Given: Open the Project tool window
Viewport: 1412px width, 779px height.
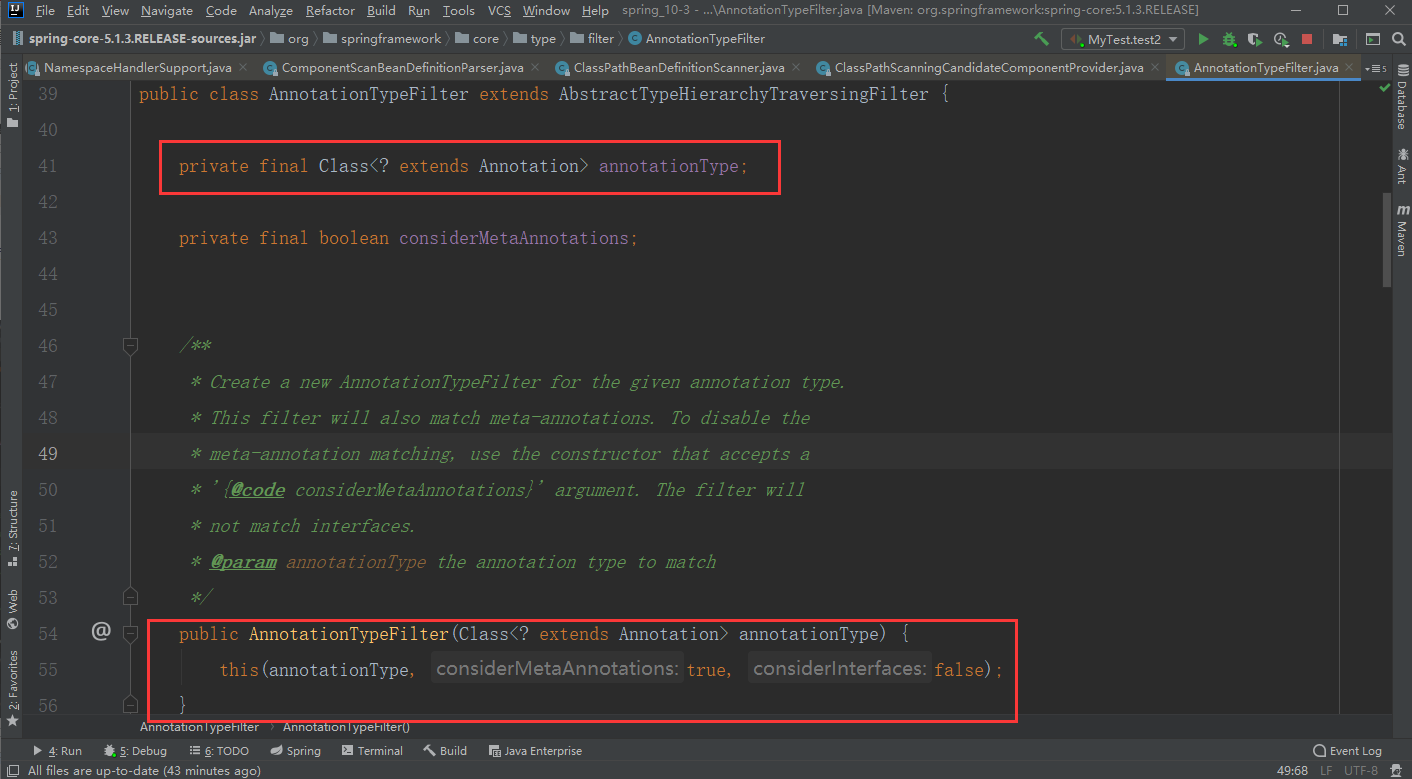Looking at the screenshot, I should tap(12, 96).
